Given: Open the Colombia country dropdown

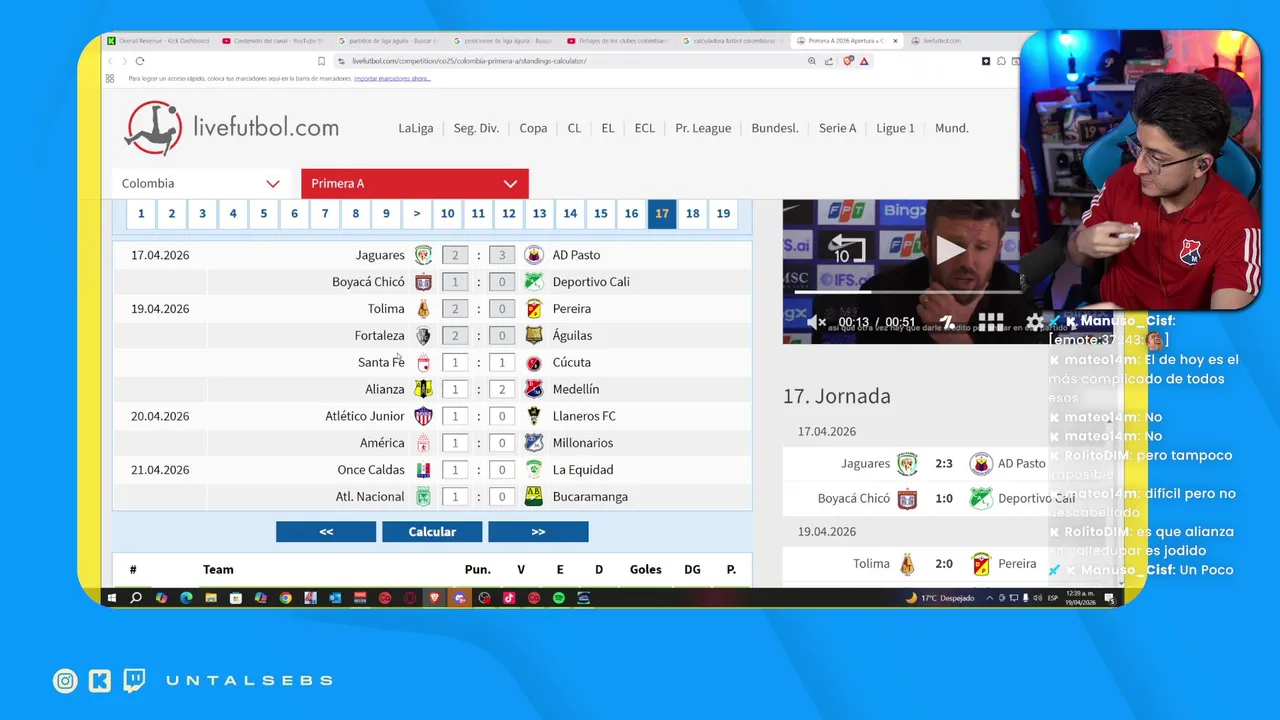Looking at the screenshot, I should (201, 184).
